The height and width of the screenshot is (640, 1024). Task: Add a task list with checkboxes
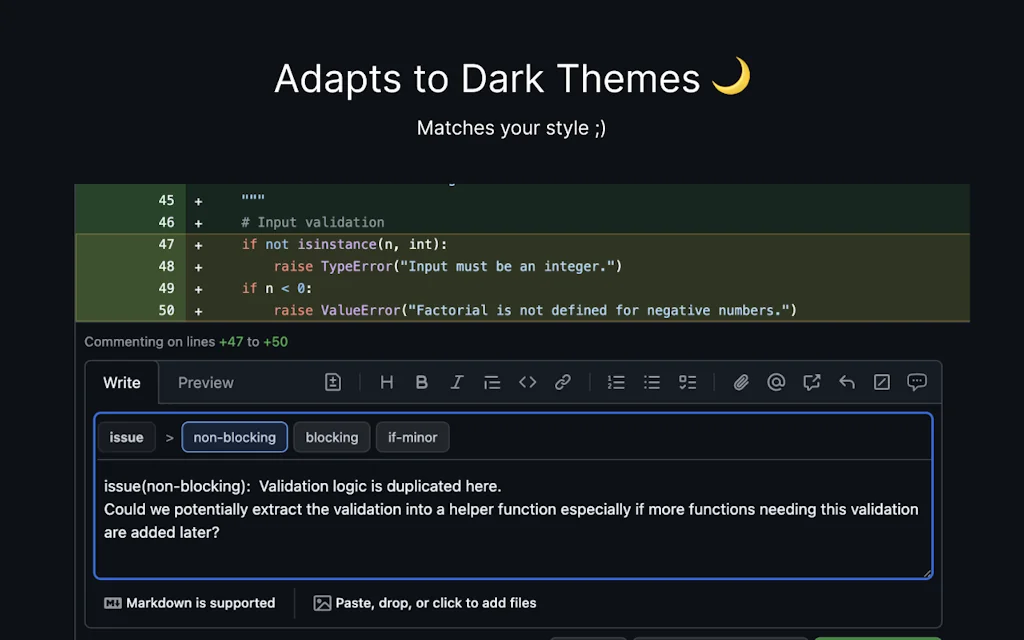pyautogui.click(x=687, y=382)
